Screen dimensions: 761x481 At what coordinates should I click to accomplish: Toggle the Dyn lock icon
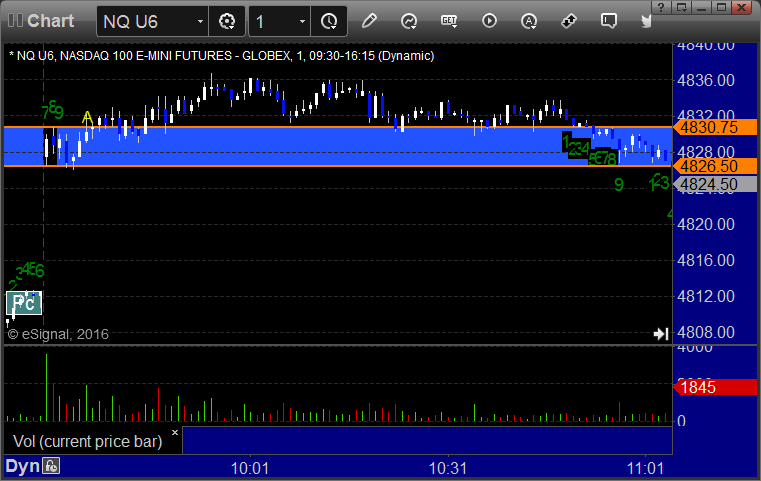[x=51, y=466]
